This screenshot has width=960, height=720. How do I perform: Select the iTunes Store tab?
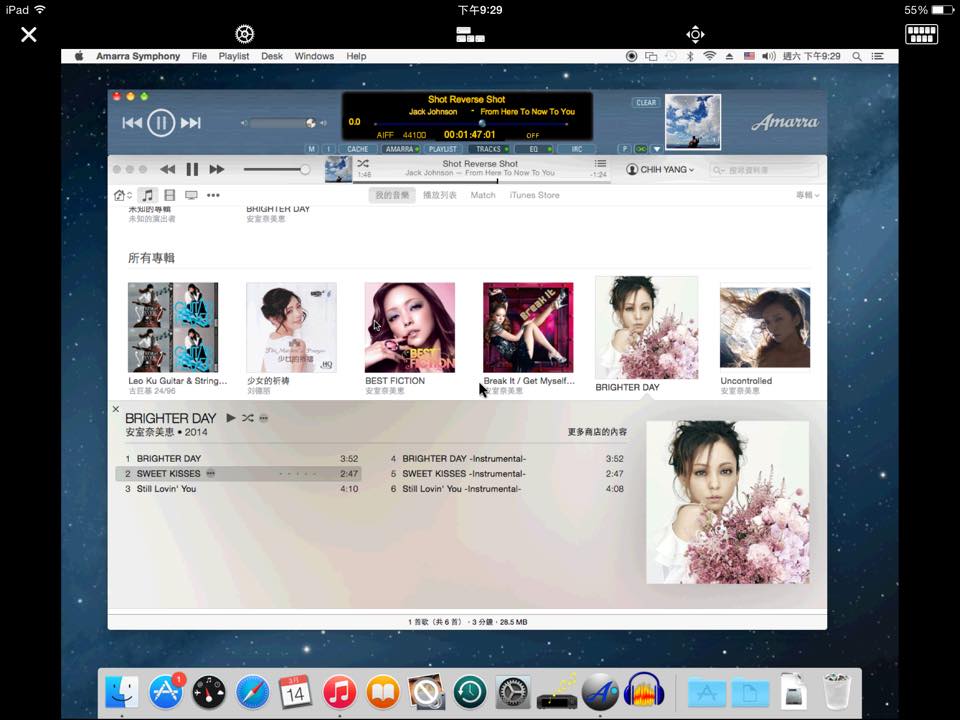pos(534,195)
